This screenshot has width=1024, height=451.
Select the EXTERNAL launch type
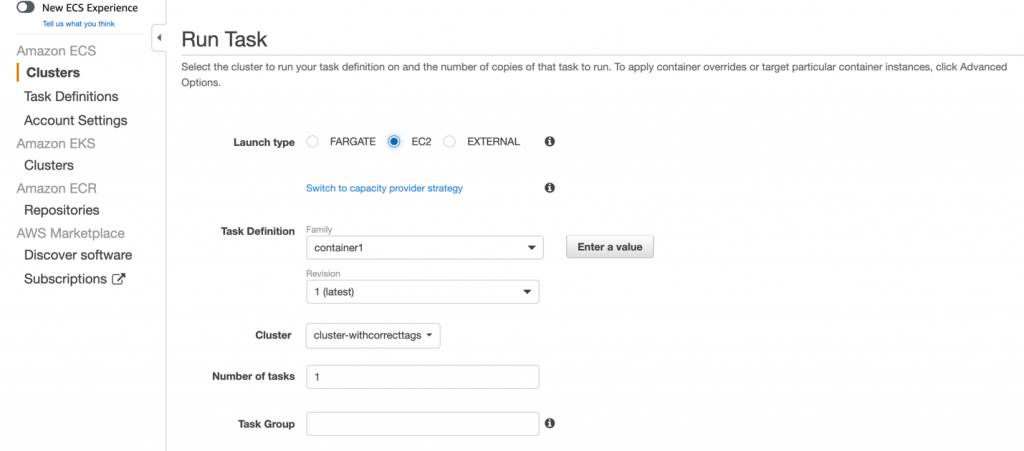[x=449, y=142]
